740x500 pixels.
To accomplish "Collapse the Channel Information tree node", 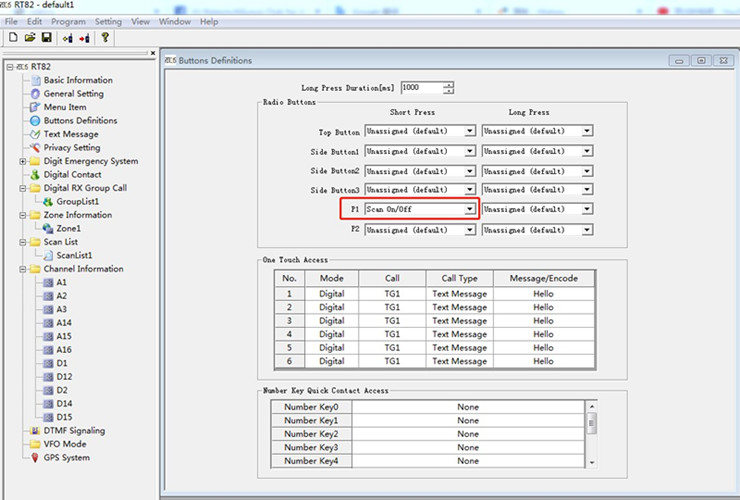I will coord(23,269).
